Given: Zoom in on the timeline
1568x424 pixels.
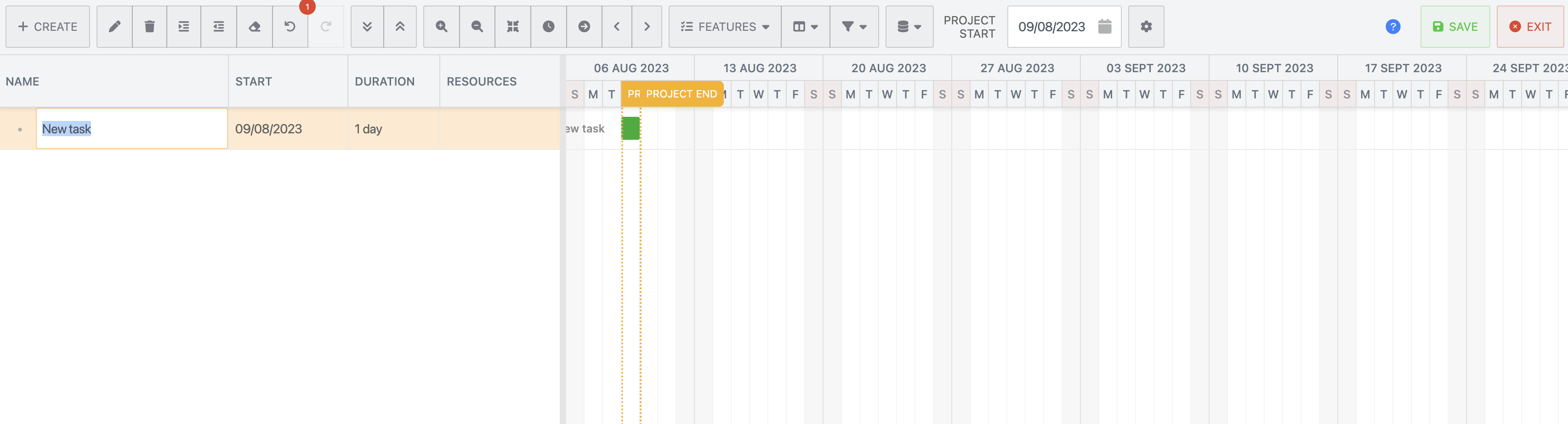Looking at the screenshot, I should pyautogui.click(x=441, y=27).
